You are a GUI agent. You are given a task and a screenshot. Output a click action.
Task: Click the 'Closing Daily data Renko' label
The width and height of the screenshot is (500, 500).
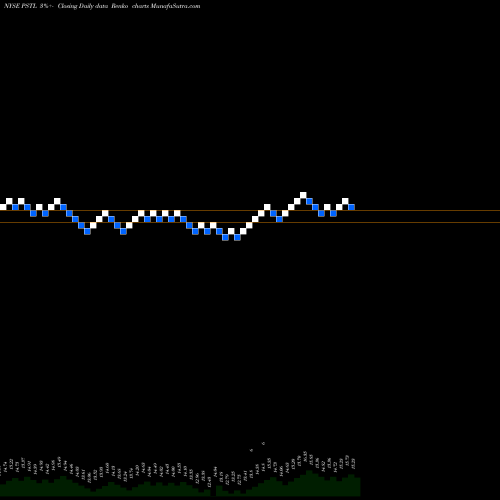[93, 6]
